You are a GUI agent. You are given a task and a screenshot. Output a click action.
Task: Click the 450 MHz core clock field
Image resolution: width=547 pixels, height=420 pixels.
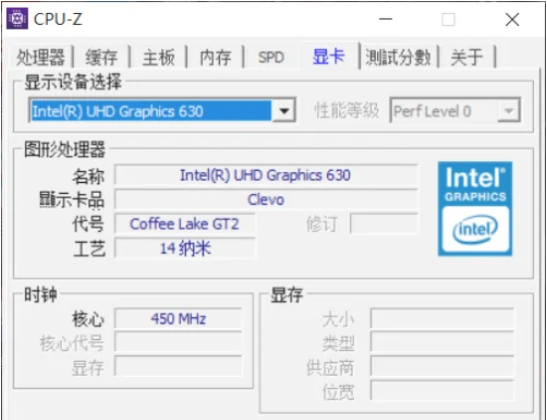pyautogui.click(x=178, y=319)
